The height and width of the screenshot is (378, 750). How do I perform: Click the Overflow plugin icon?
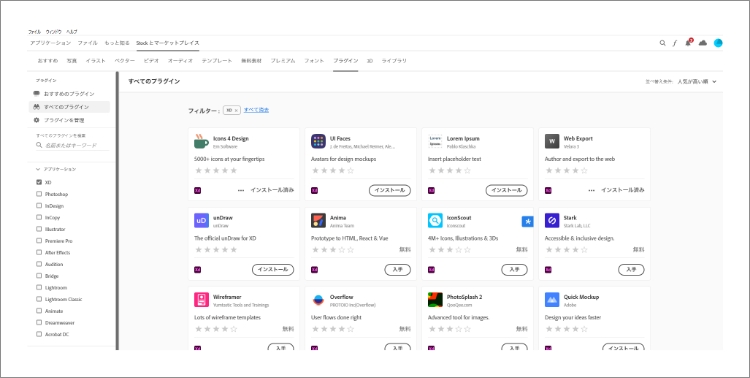318,300
